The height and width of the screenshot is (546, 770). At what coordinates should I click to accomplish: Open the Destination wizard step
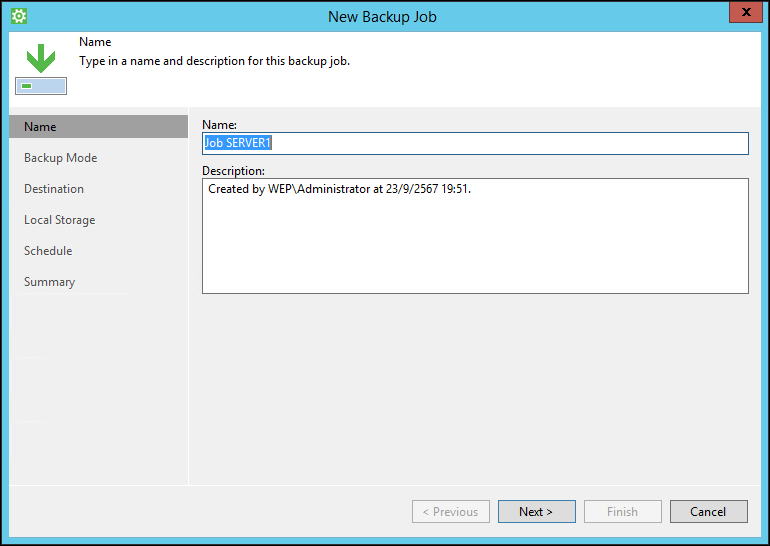click(x=54, y=189)
